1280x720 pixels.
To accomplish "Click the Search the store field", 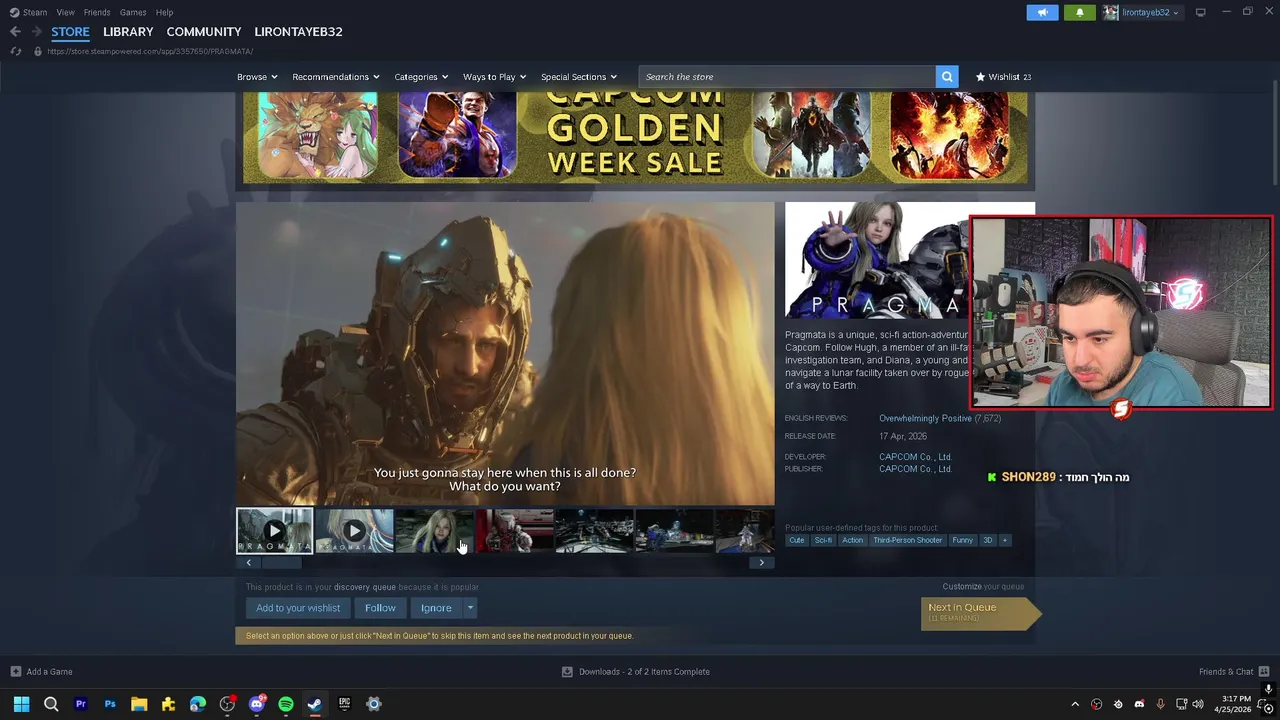I will (787, 77).
